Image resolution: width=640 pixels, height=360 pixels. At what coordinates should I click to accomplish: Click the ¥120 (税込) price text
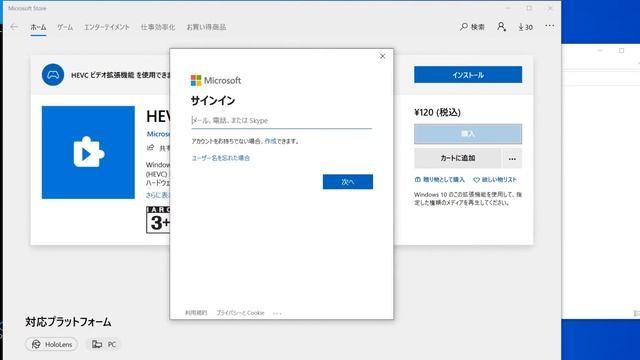click(x=437, y=112)
